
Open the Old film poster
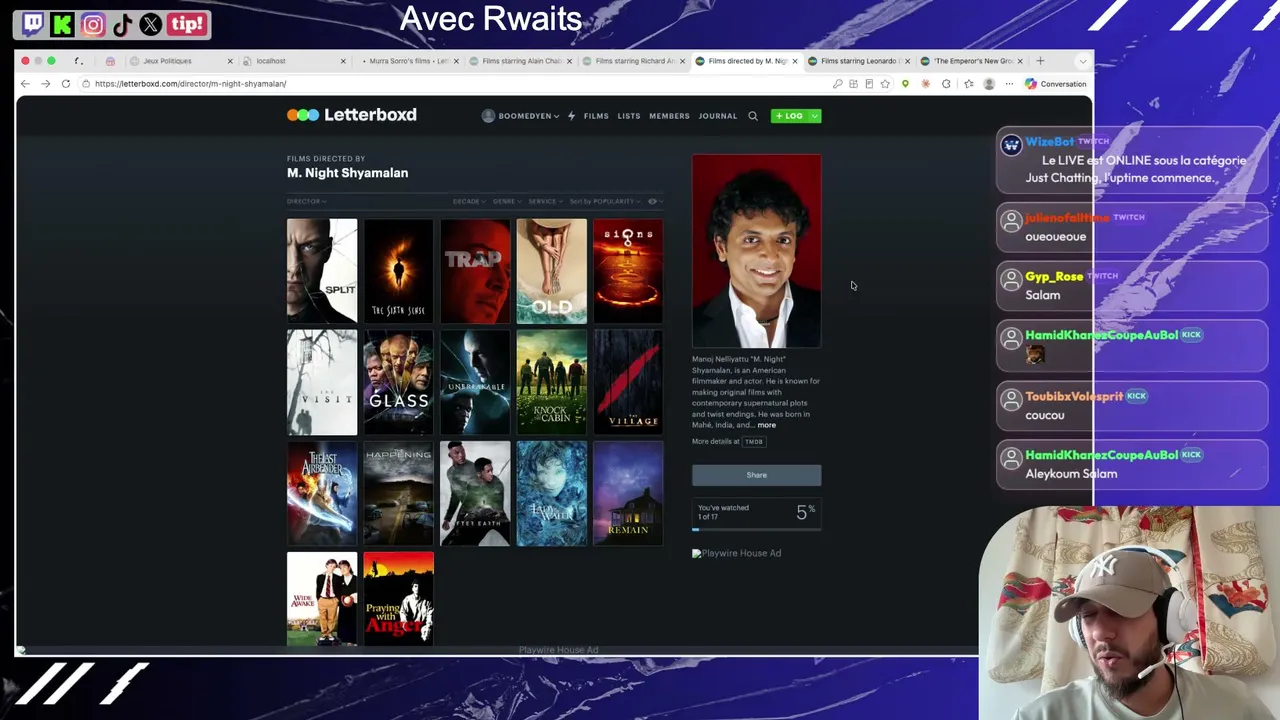click(552, 271)
